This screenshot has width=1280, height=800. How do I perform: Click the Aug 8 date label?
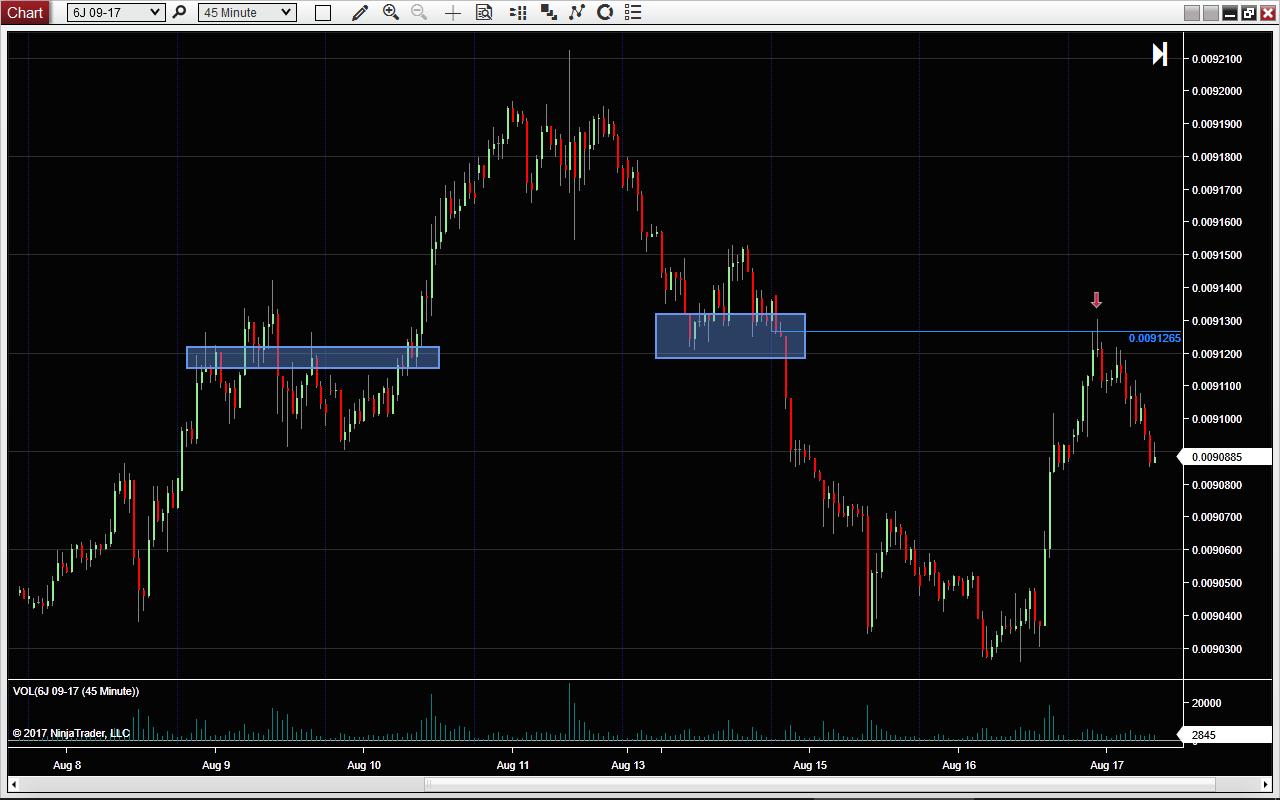click(67, 765)
